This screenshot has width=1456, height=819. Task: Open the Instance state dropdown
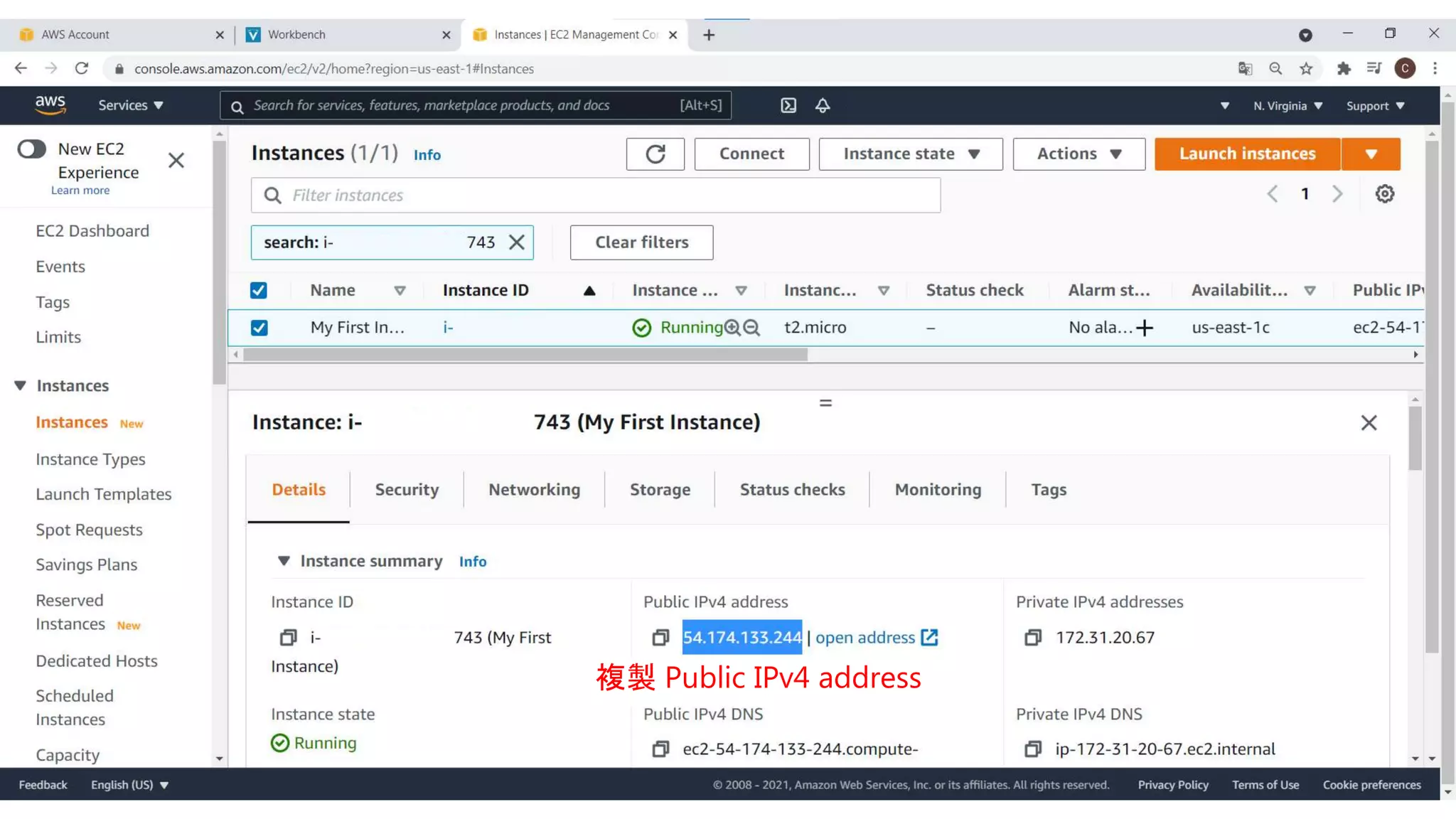click(911, 154)
